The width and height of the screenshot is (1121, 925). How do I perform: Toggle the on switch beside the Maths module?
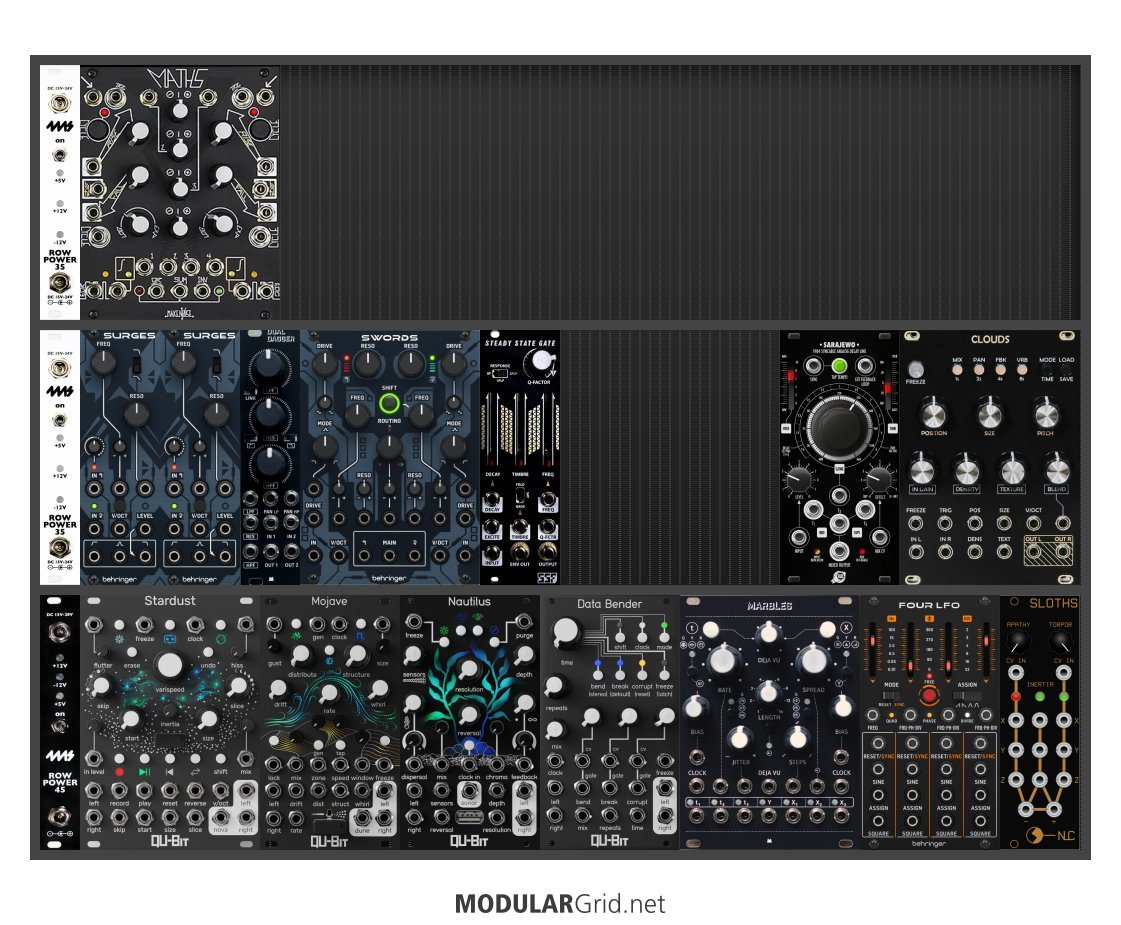tap(60, 155)
